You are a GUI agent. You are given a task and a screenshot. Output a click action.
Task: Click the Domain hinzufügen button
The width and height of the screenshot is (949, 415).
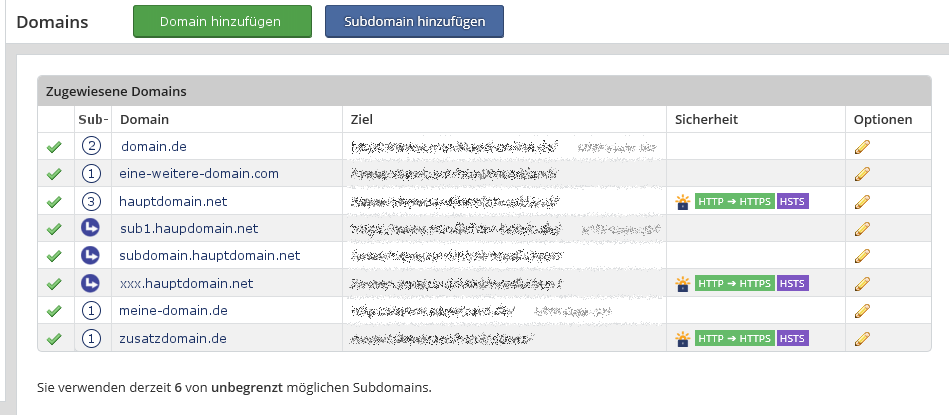point(221,21)
